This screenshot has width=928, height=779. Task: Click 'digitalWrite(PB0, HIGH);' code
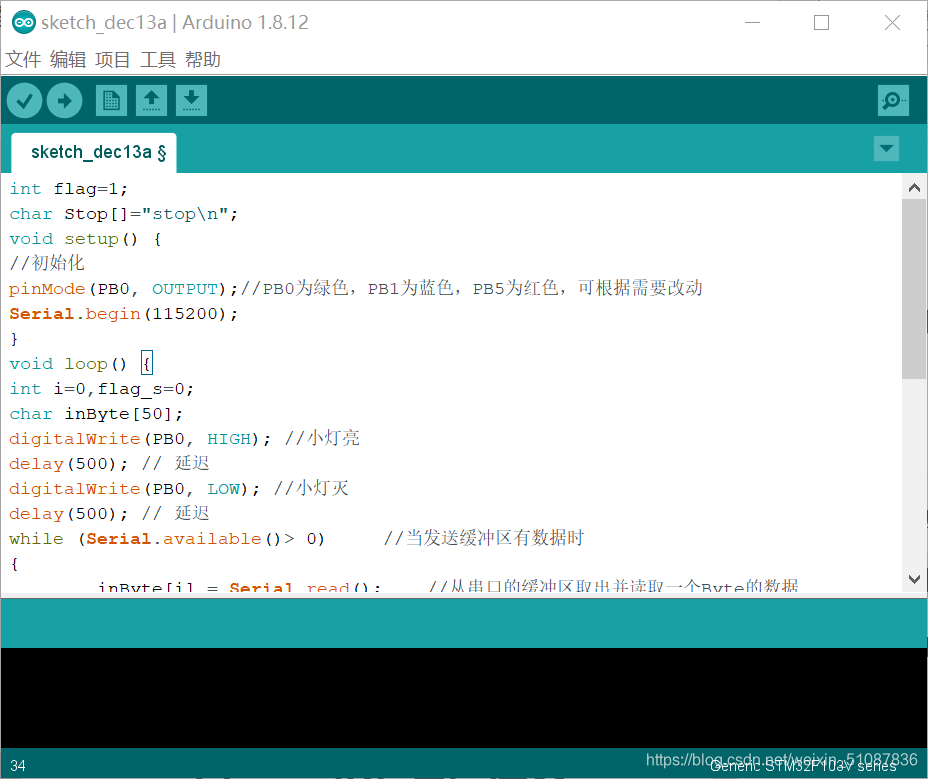tap(140, 439)
